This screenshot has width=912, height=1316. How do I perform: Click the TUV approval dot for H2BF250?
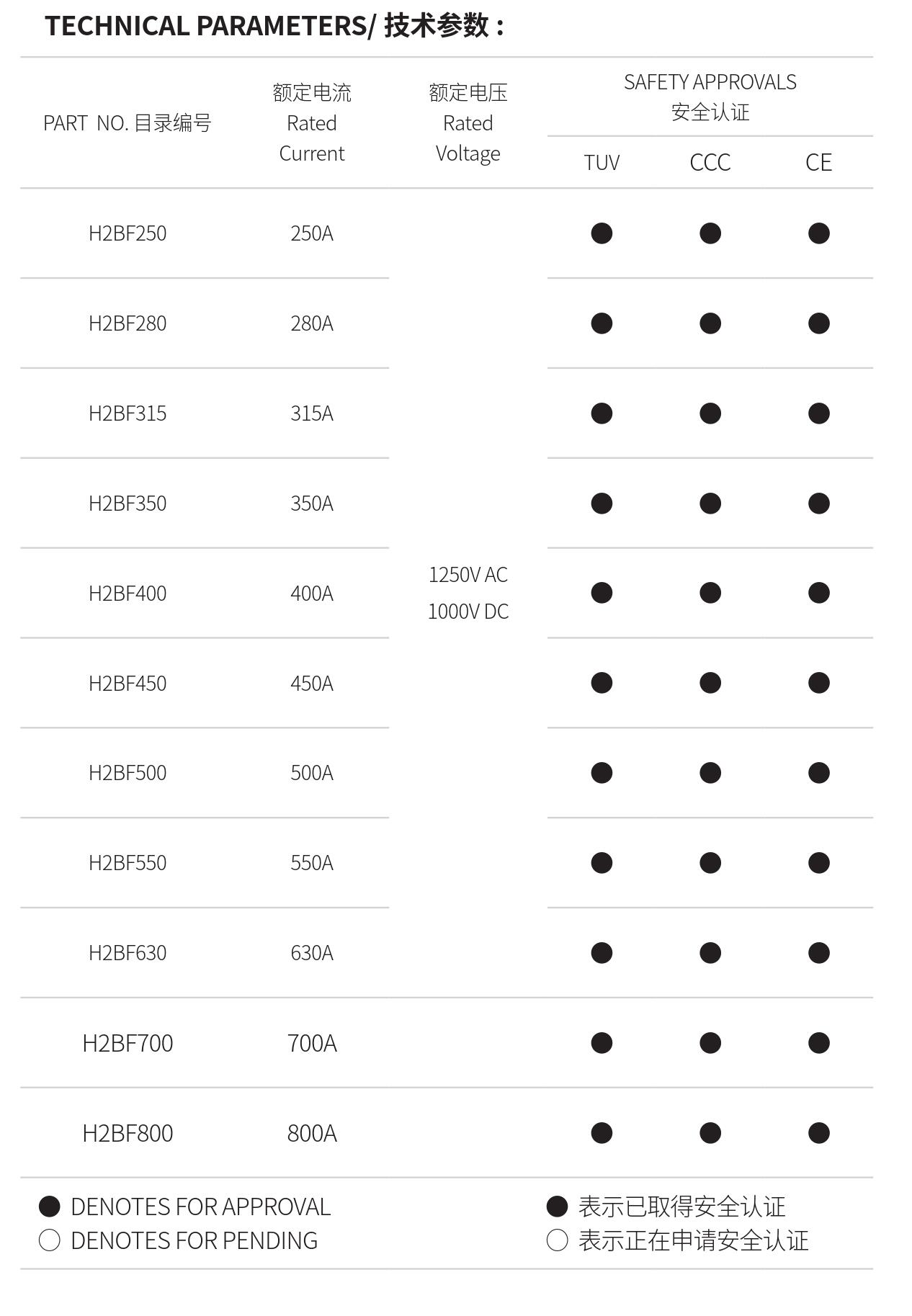602,233
